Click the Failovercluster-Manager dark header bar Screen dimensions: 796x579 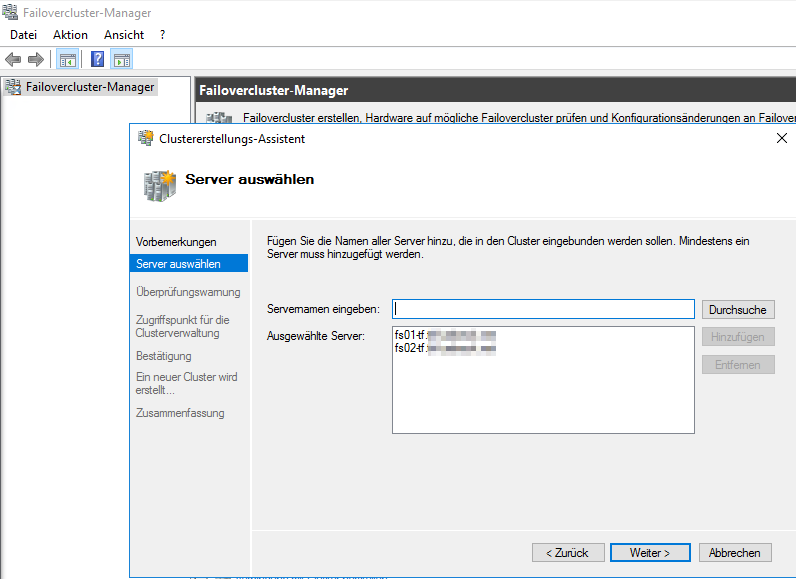point(495,90)
